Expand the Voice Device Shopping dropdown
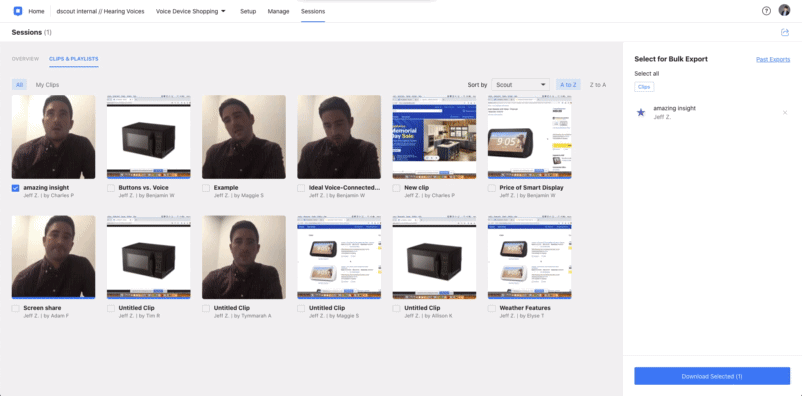The height and width of the screenshot is (396, 802). 191,11
